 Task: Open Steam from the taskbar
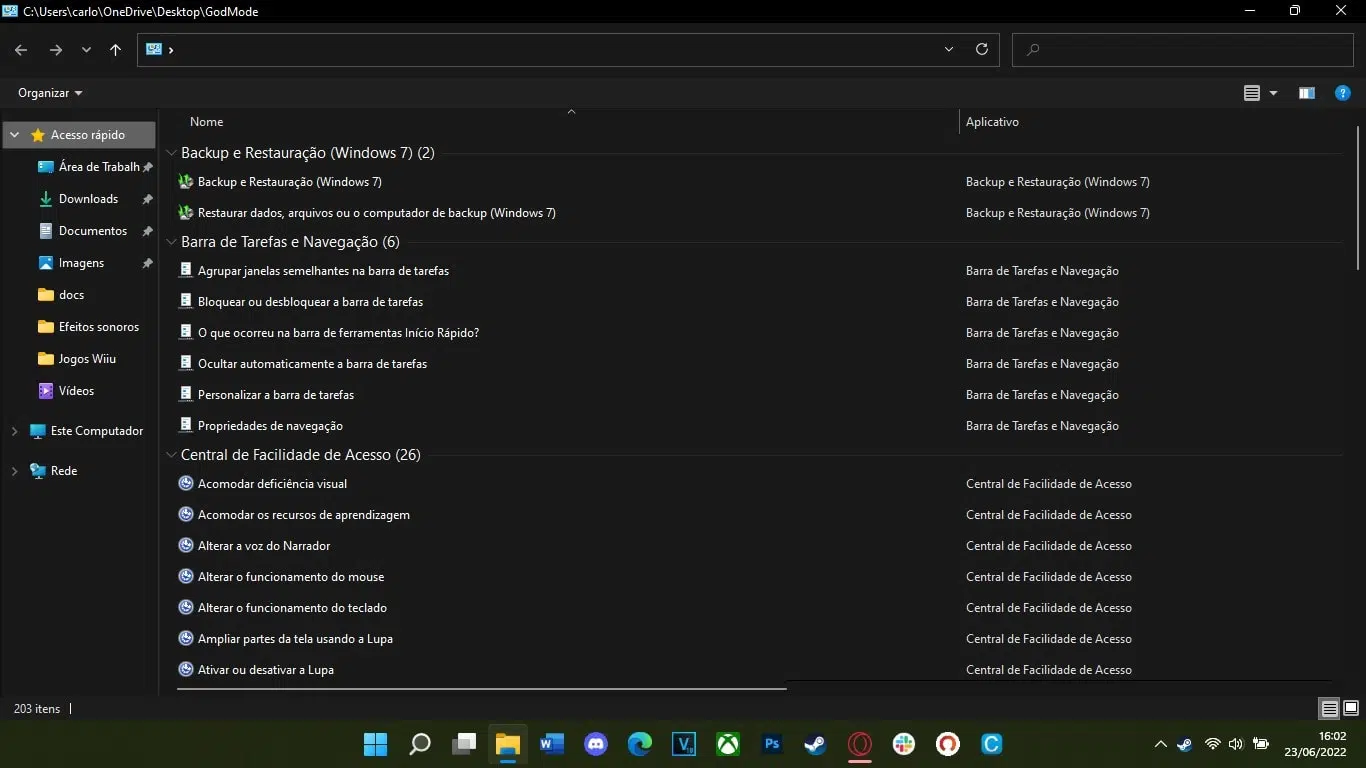pos(815,744)
